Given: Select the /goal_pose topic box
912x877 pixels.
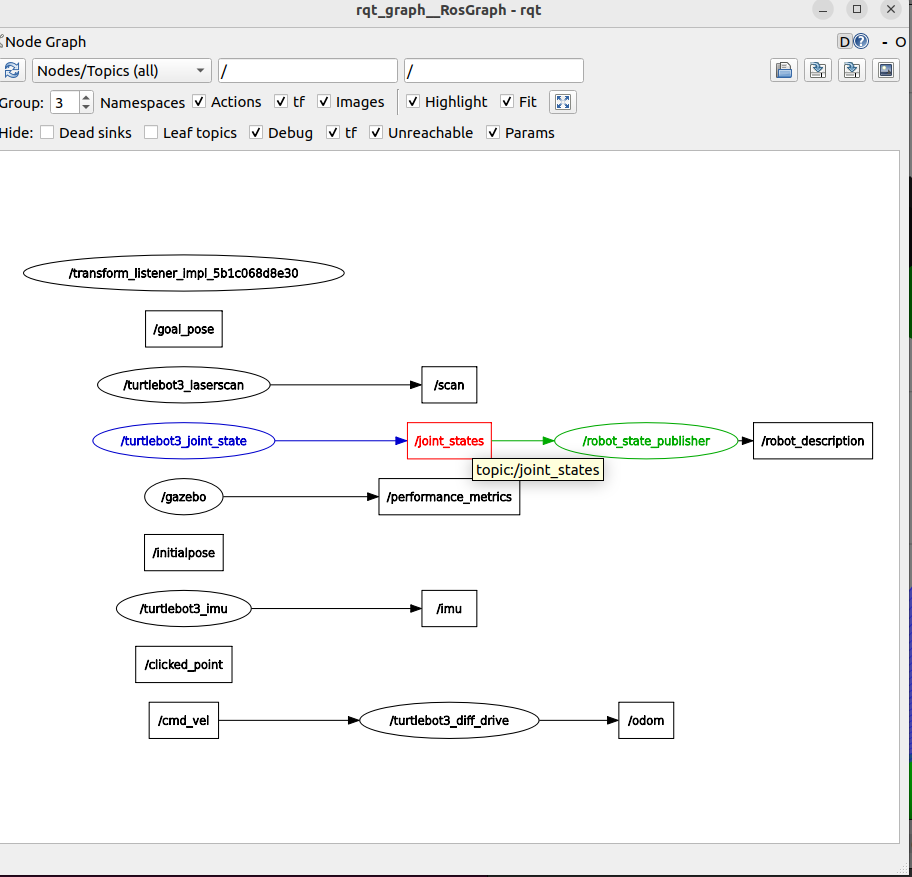Looking at the screenshot, I should click(x=184, y=329).
